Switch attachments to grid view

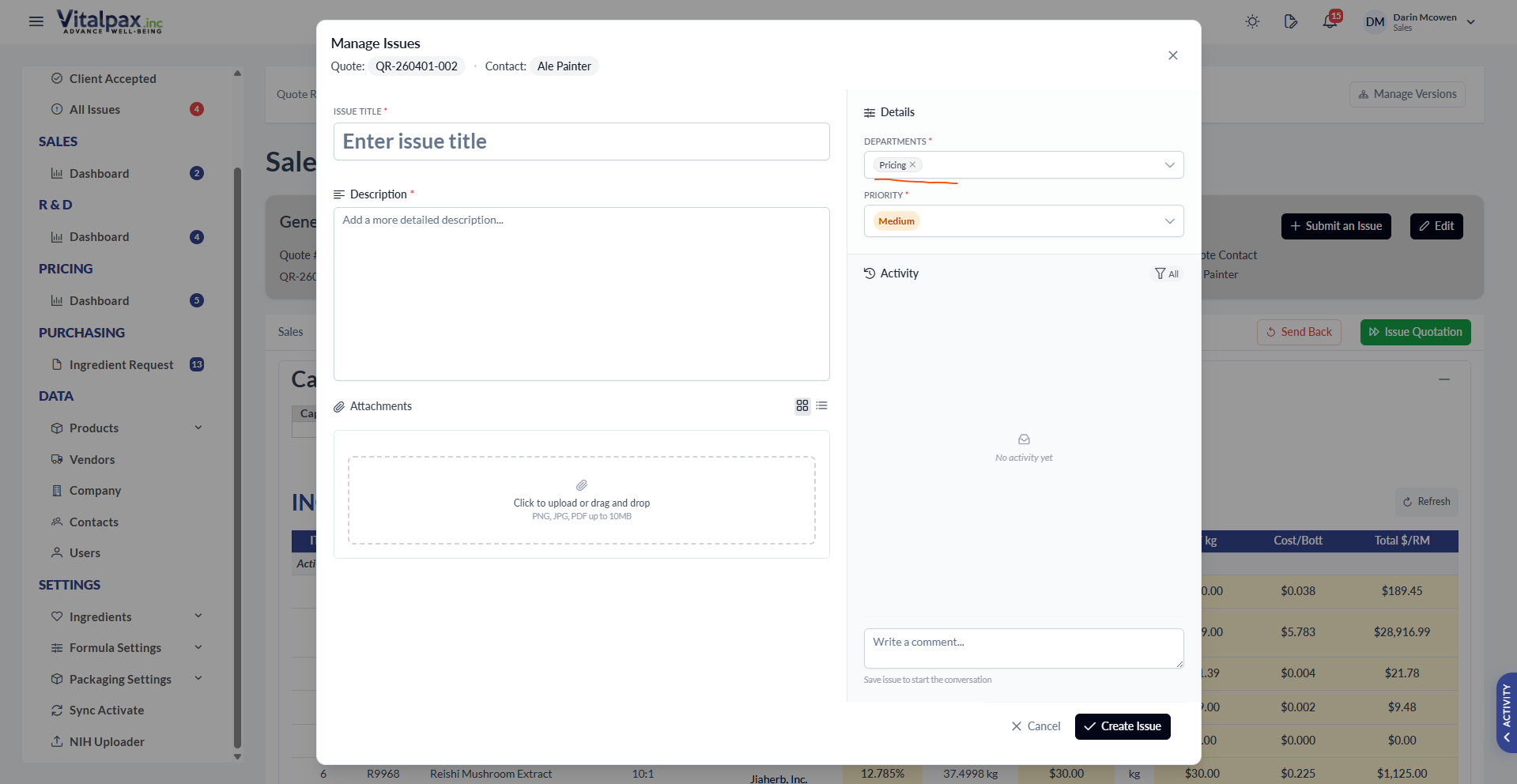pos(802,405)
